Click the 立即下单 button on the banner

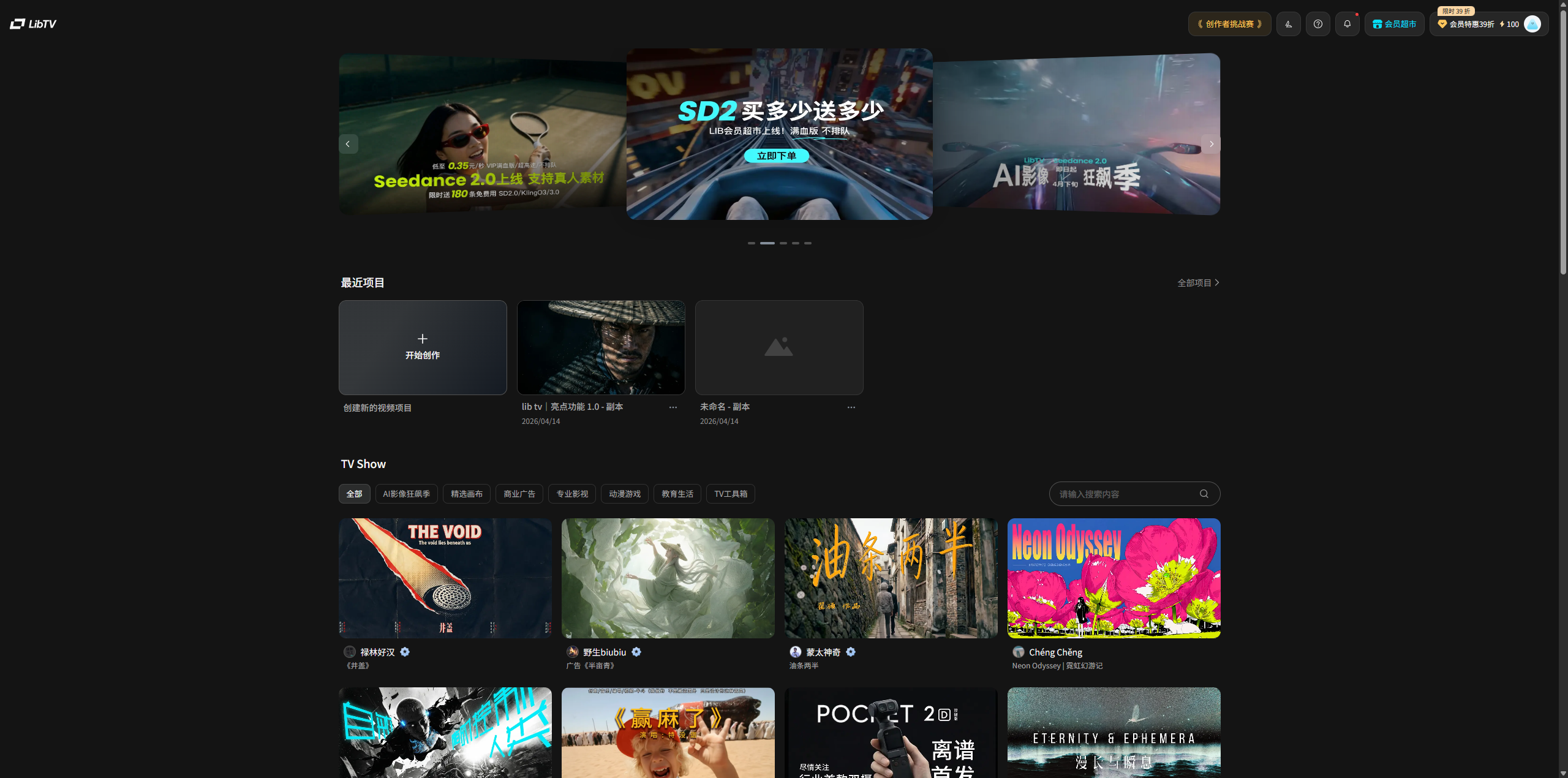click(x=776, y=156)
